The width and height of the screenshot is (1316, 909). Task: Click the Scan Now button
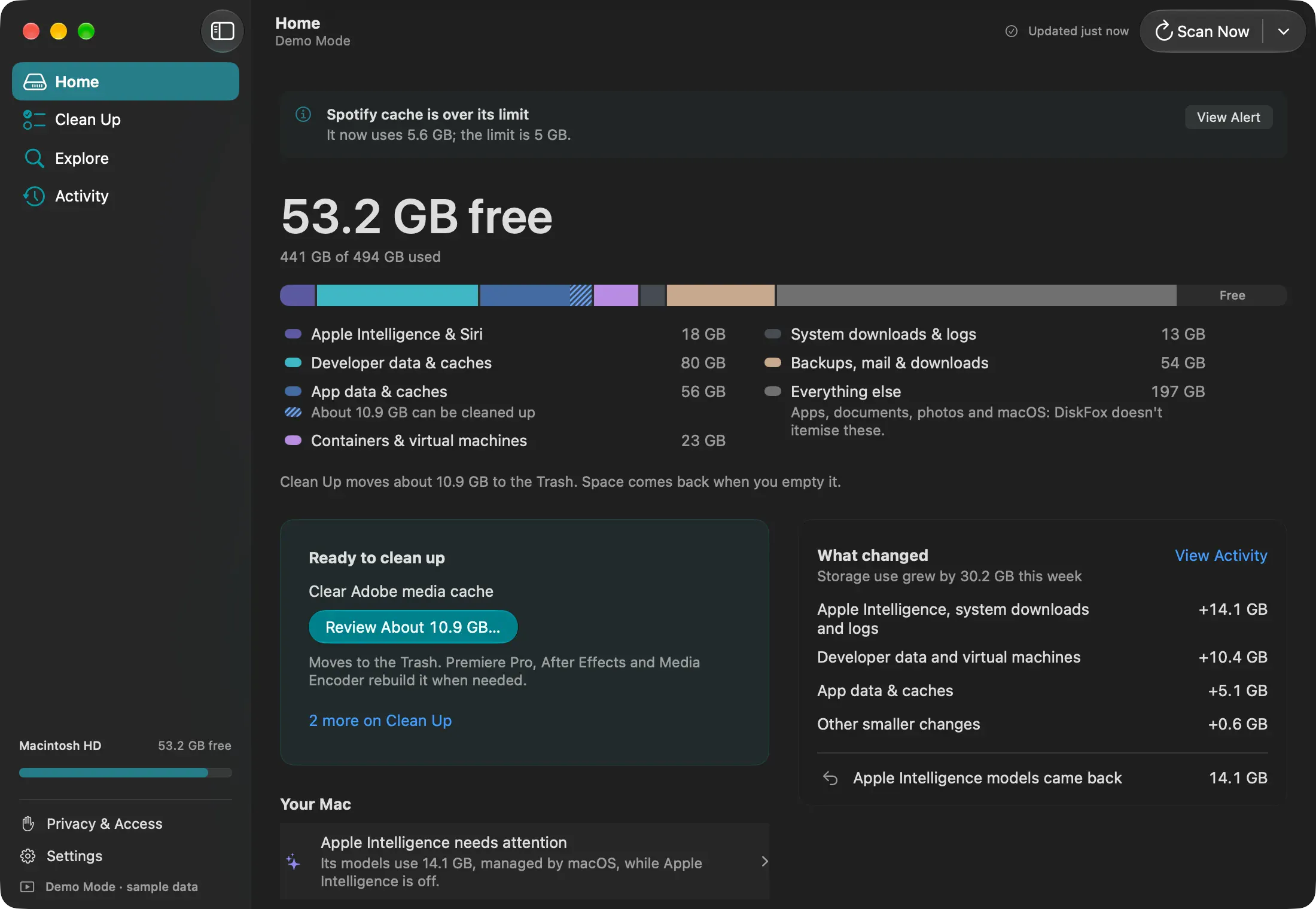point(1202,31)
